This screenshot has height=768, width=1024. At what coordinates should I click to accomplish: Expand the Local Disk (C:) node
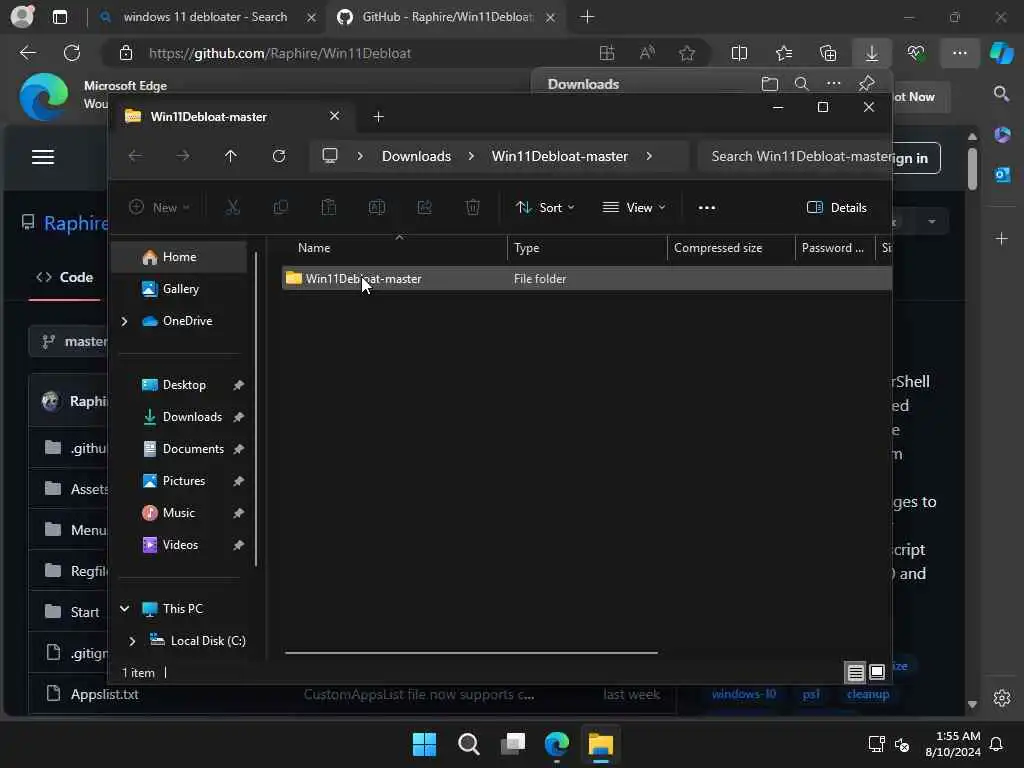(x=132, y=641)
